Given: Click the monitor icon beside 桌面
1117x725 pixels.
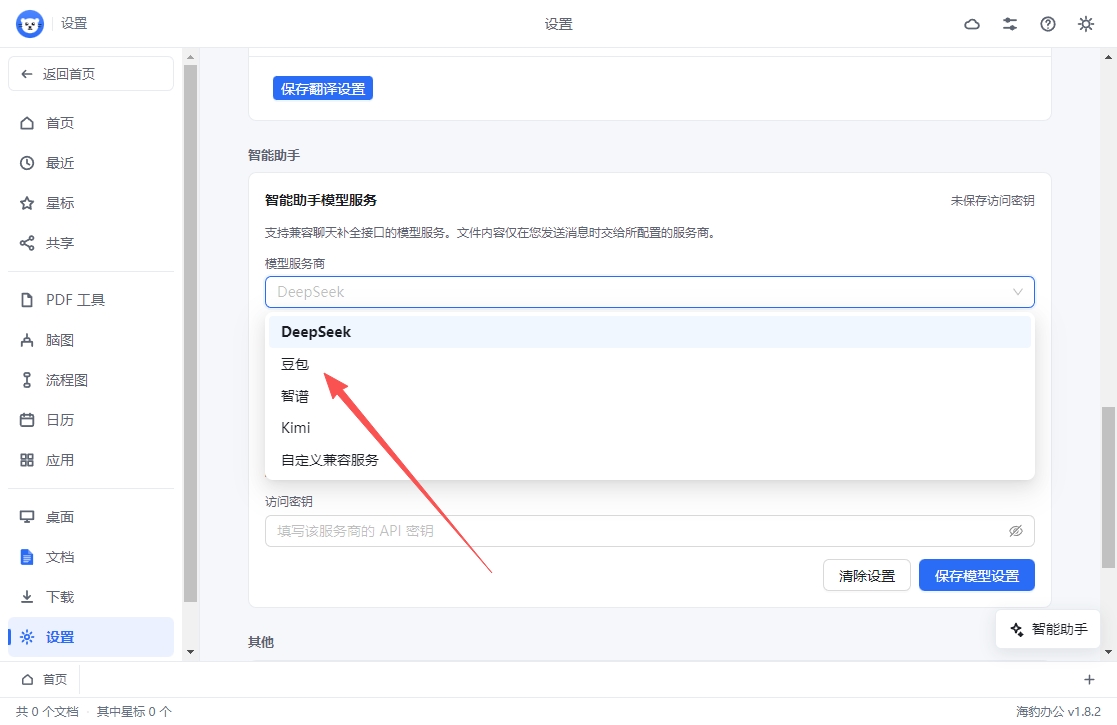Looking at the screenshot, I should tap(27, 517).
